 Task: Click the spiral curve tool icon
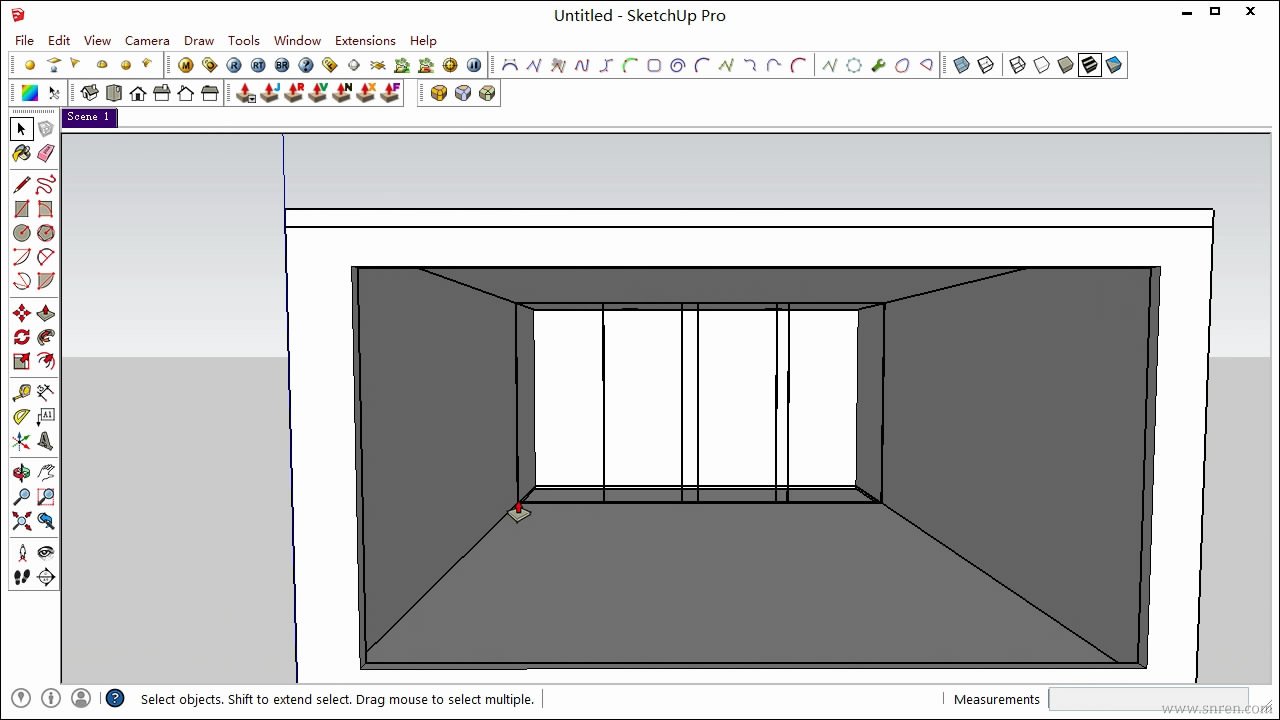click(x=678, y=65)
